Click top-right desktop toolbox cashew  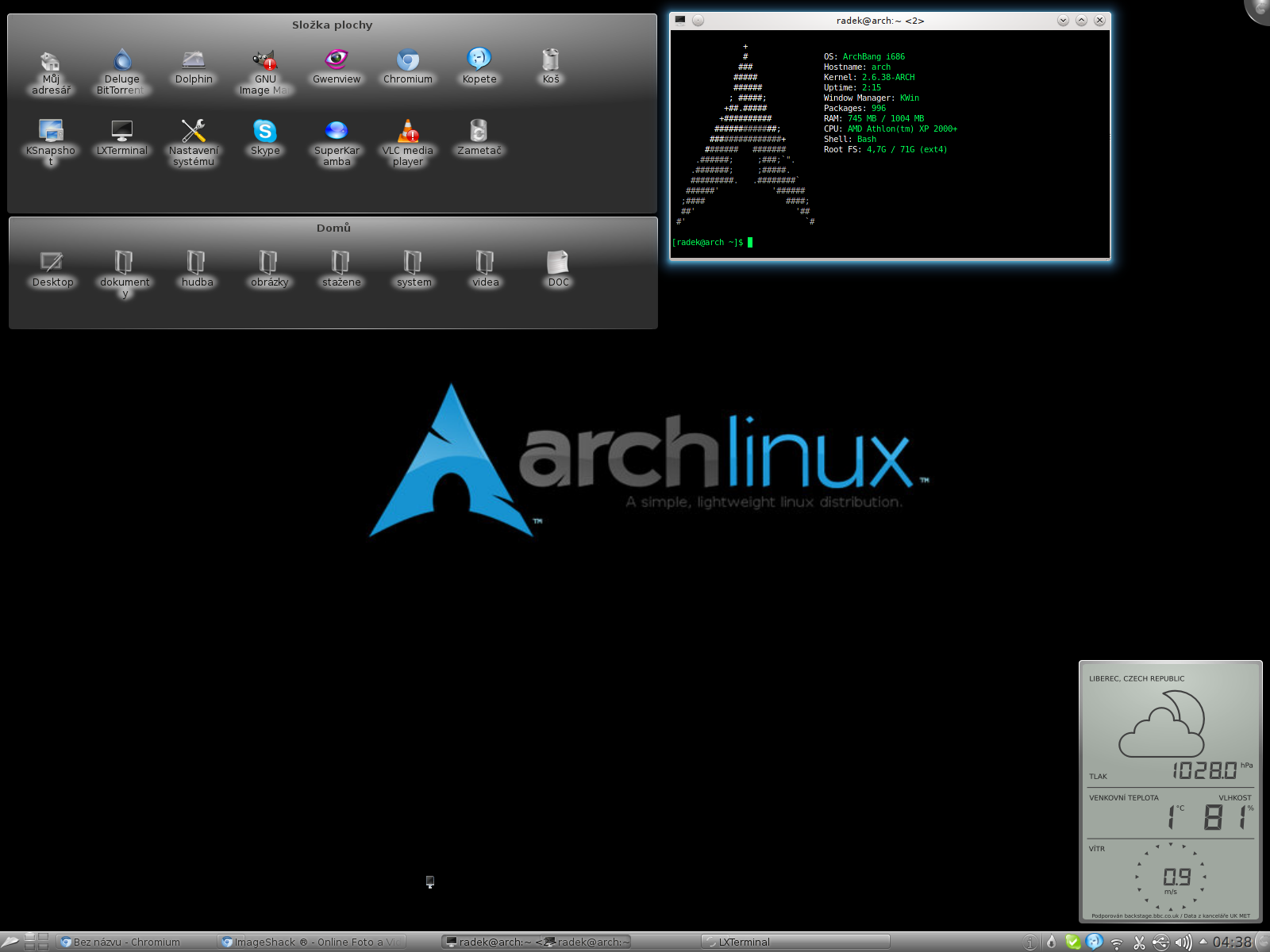tap(1259, 10)
